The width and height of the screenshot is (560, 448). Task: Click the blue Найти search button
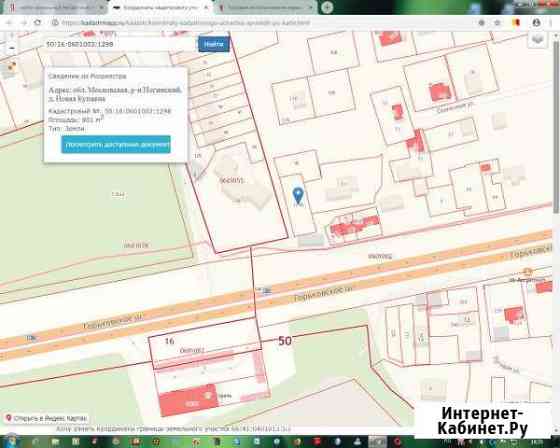pos(214,44)
